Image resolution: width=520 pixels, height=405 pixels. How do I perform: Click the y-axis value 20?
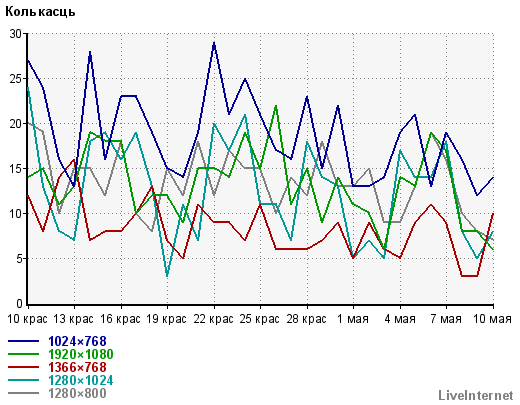tap(16, 124)
